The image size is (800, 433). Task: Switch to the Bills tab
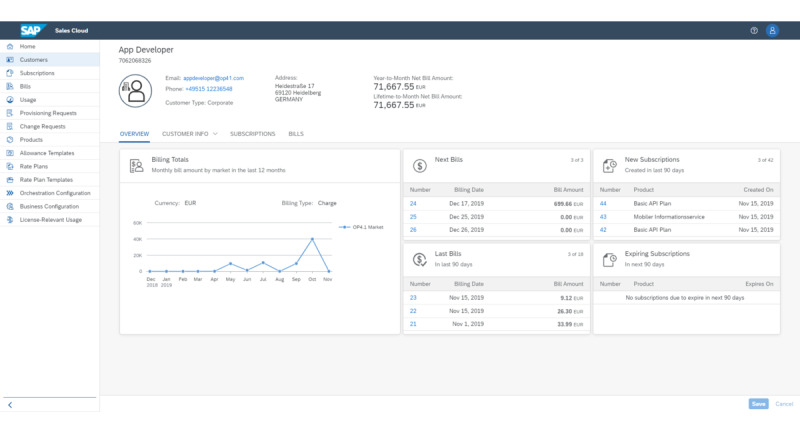[296, 133]
